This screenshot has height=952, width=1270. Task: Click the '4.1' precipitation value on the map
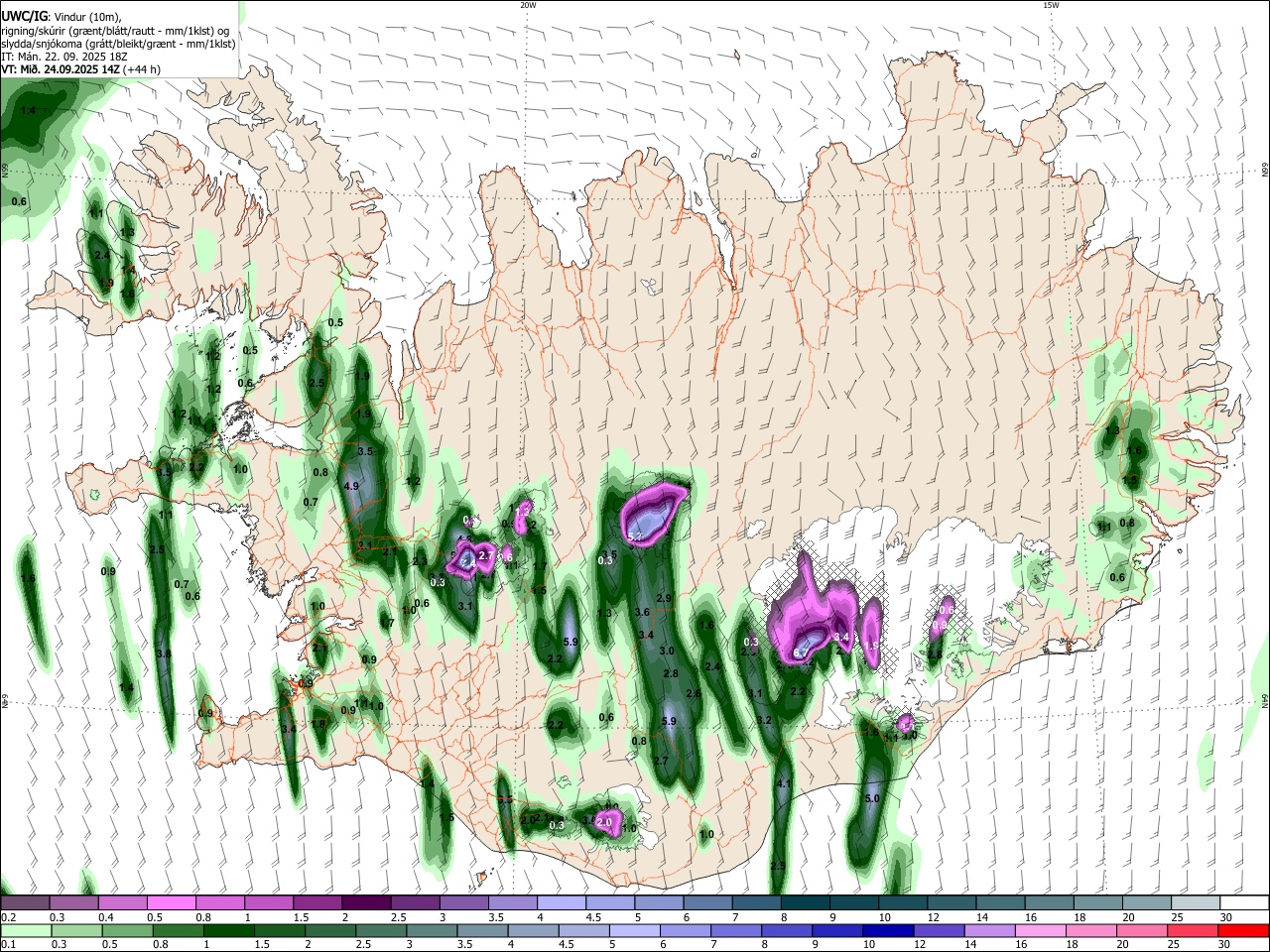click(784, 784)
